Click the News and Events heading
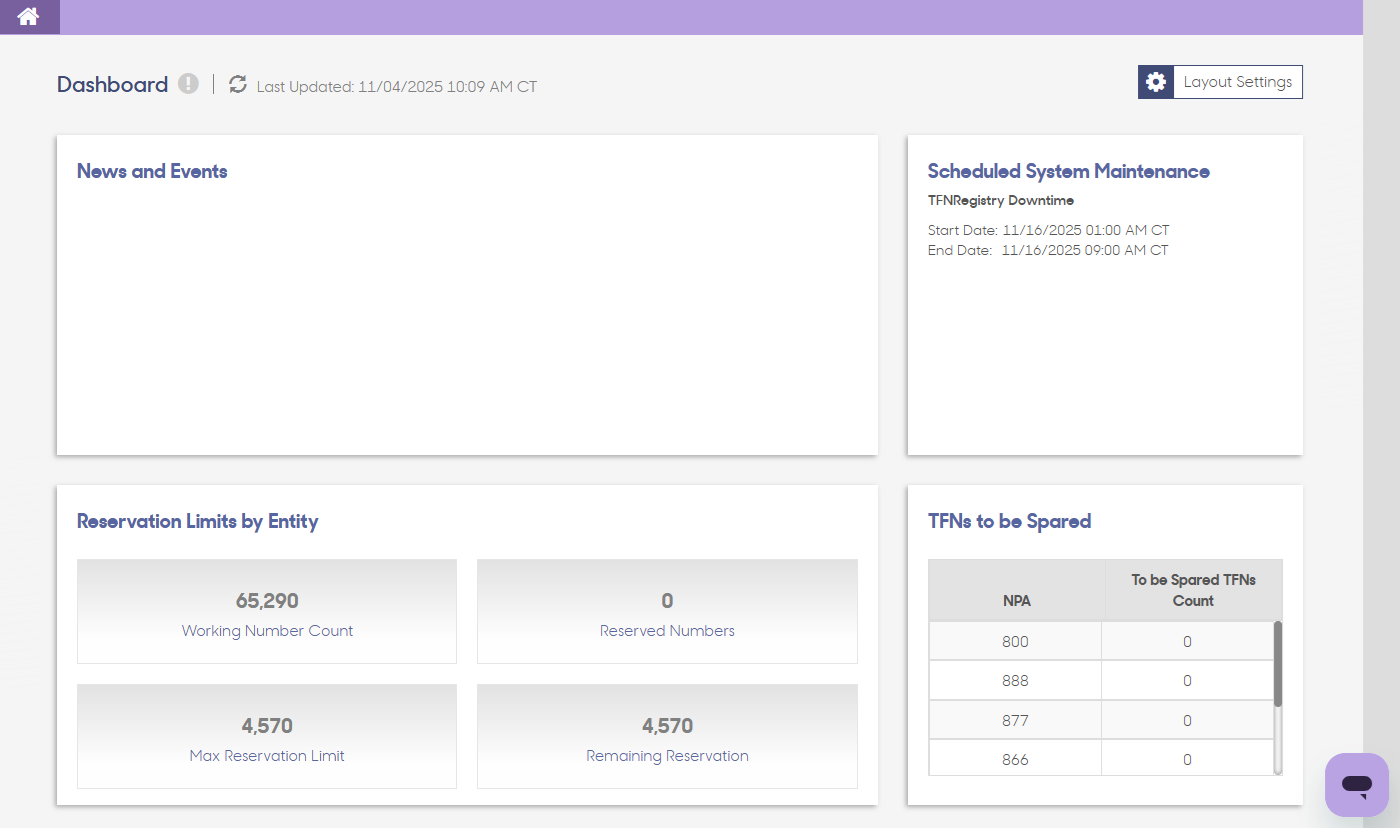This screenshot has height=828, width=1400. tap(152, 171)
